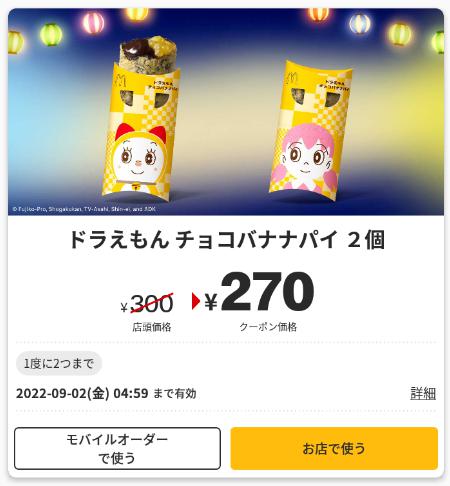Click the 店頭価格 label

click(152, 327)
